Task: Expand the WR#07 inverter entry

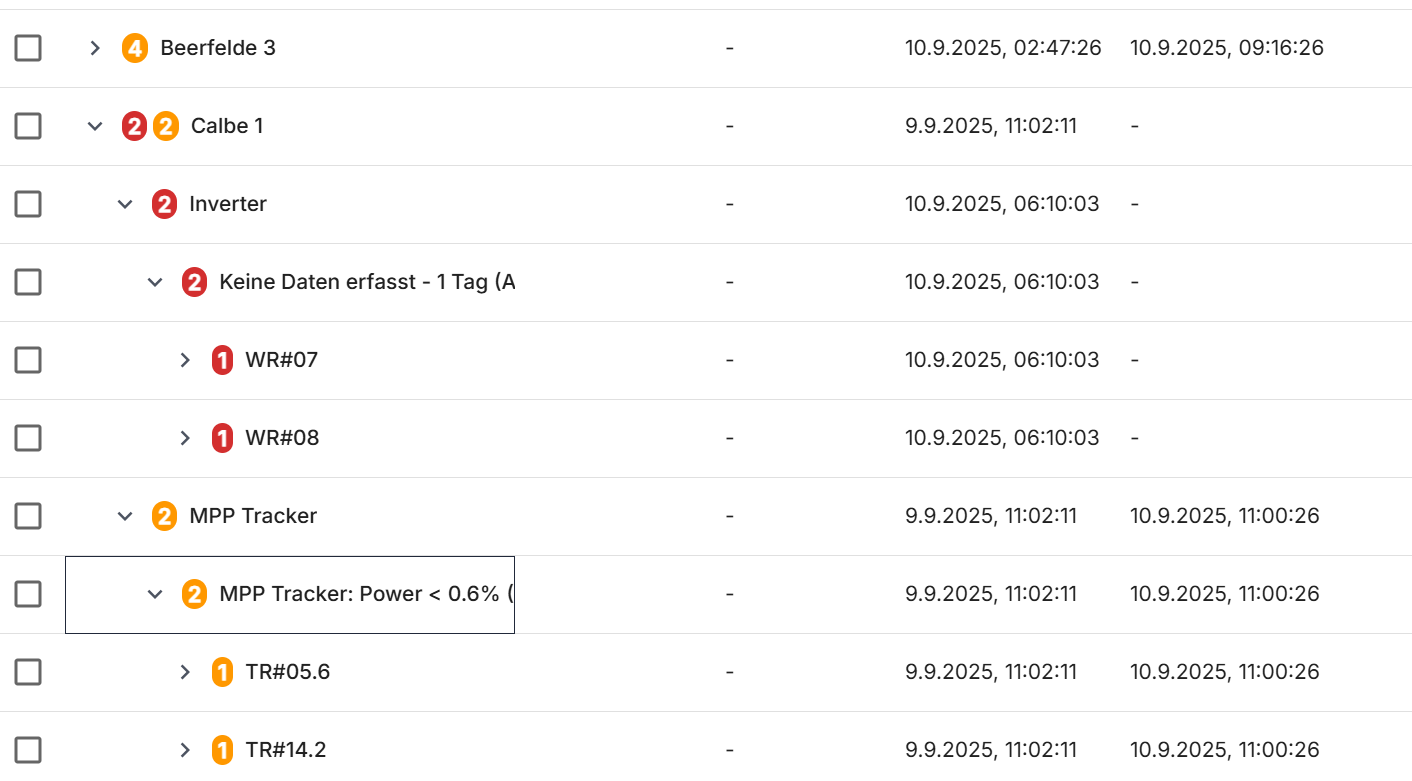Action: pos(185,360)
